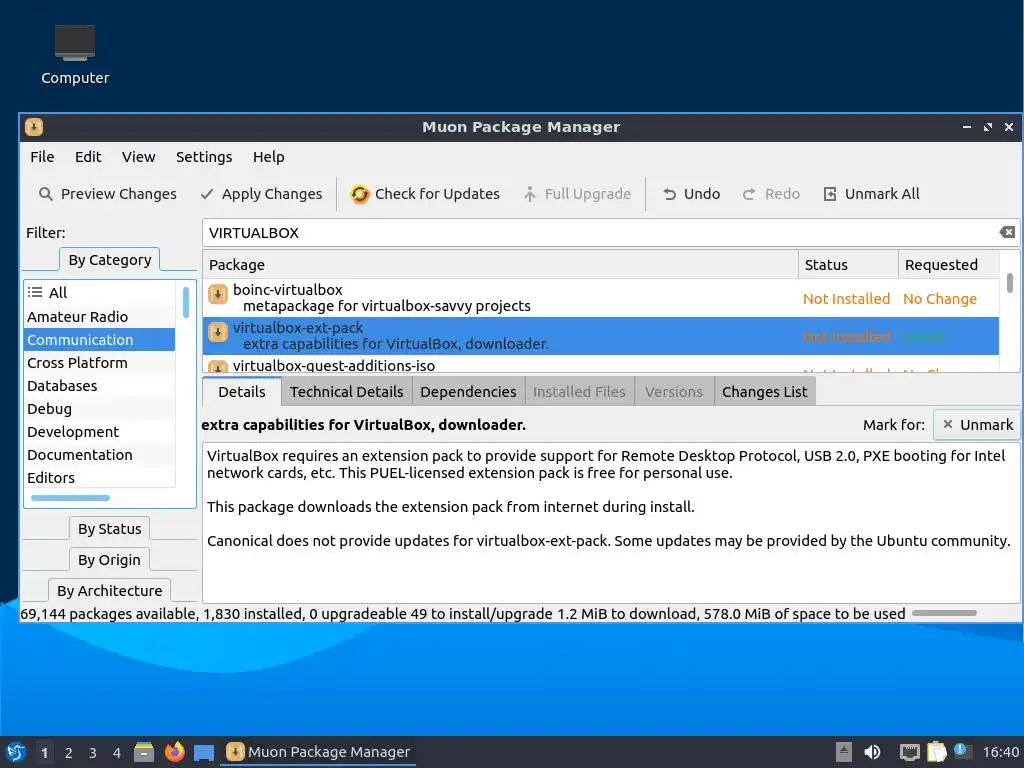The height and width of the screenshot is (768, 1024).
Task: Click the Muon app icon in title bar
Action: 34,127
